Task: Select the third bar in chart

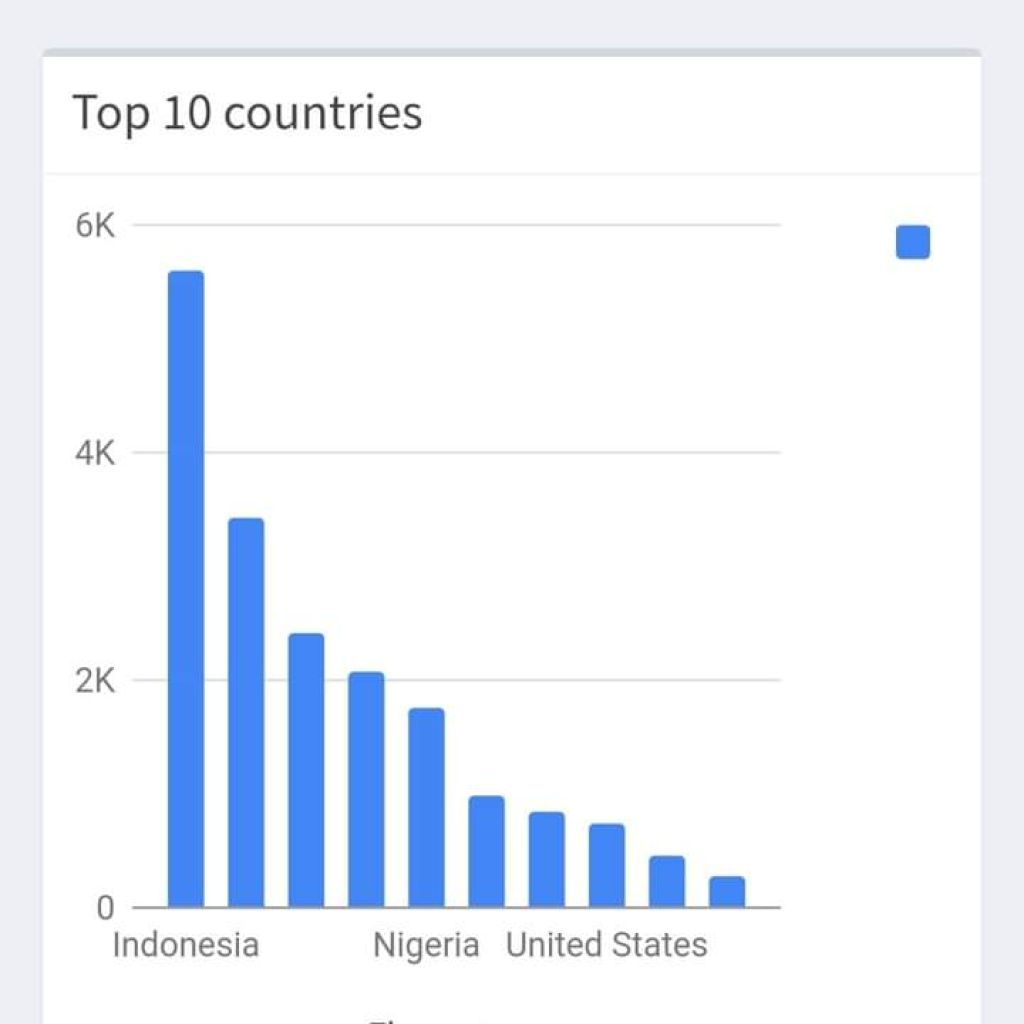Action: point(306,770)
